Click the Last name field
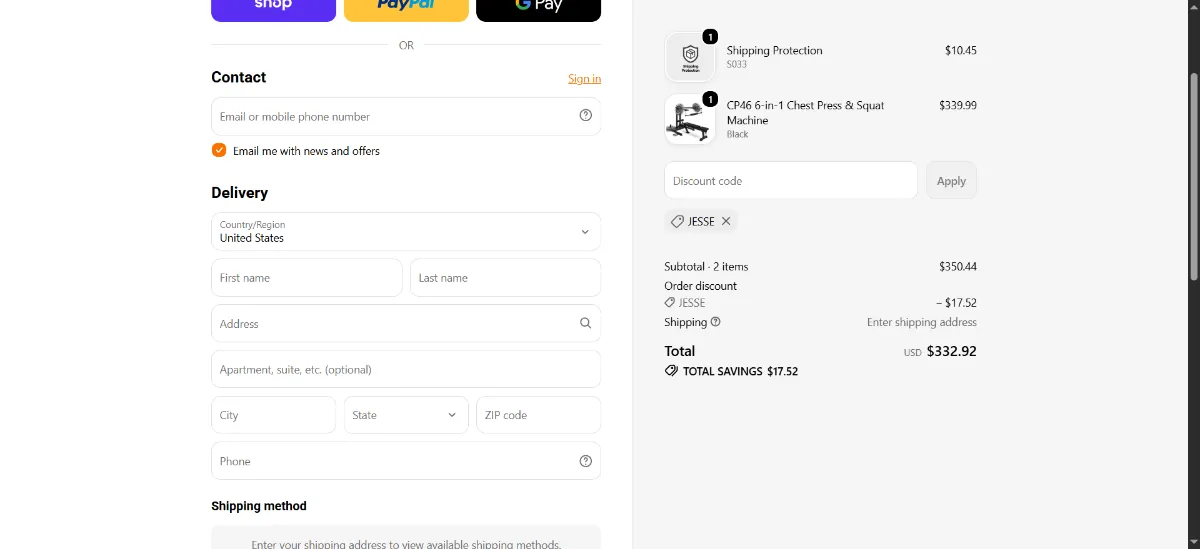Viewport: 1200px width, 549px height. pyautogui.click(x=505, y=278)
